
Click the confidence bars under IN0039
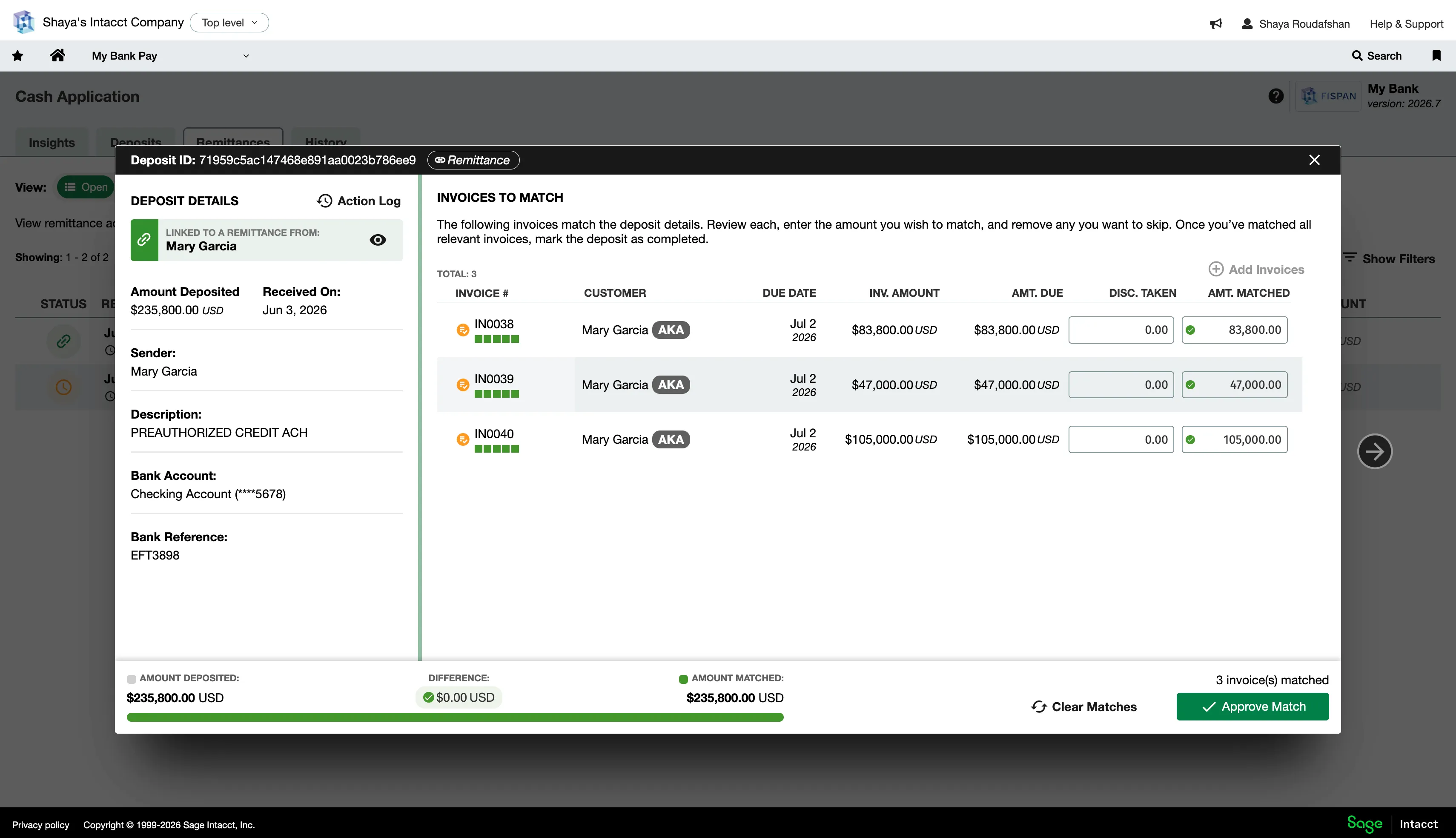coord(496,394)
